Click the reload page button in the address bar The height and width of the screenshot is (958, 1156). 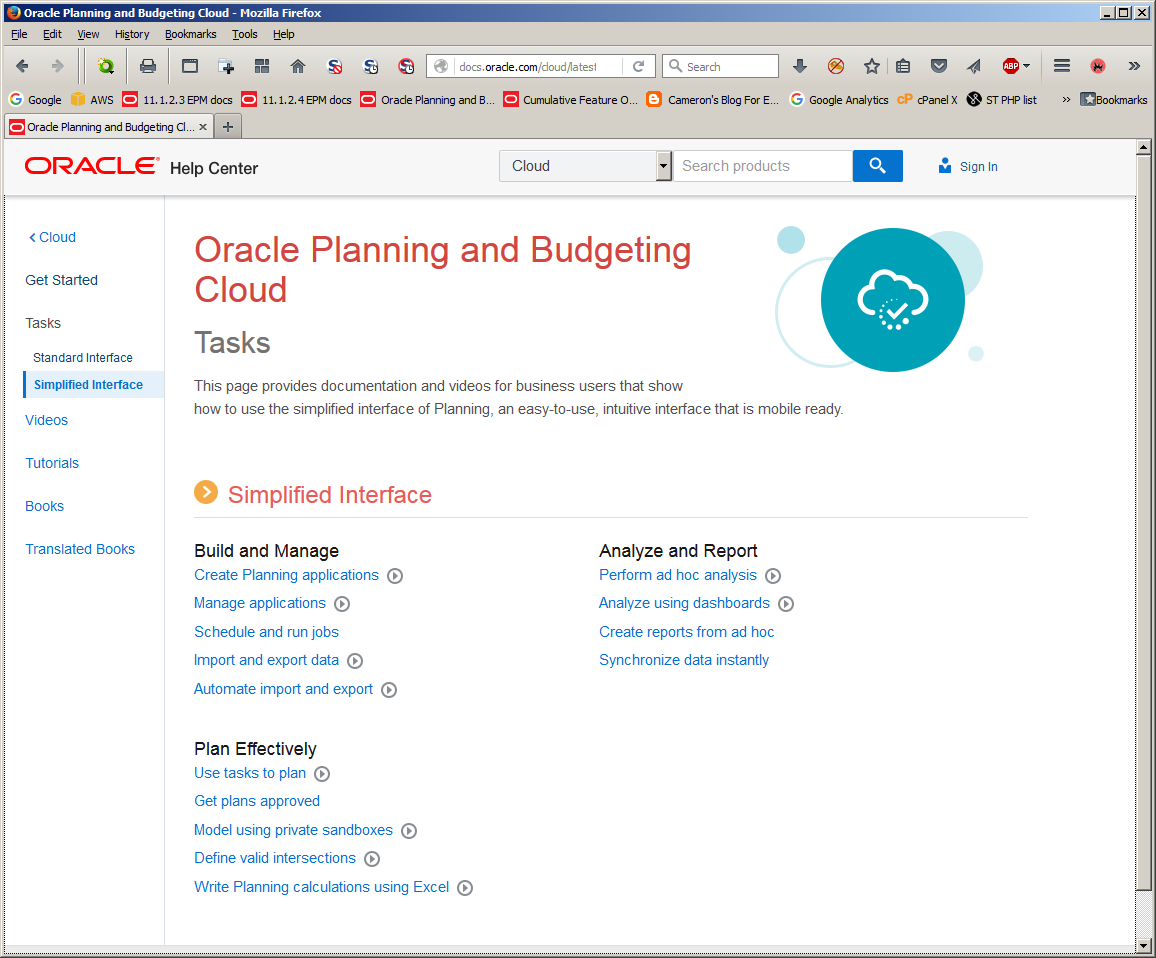tap(638, 66)
